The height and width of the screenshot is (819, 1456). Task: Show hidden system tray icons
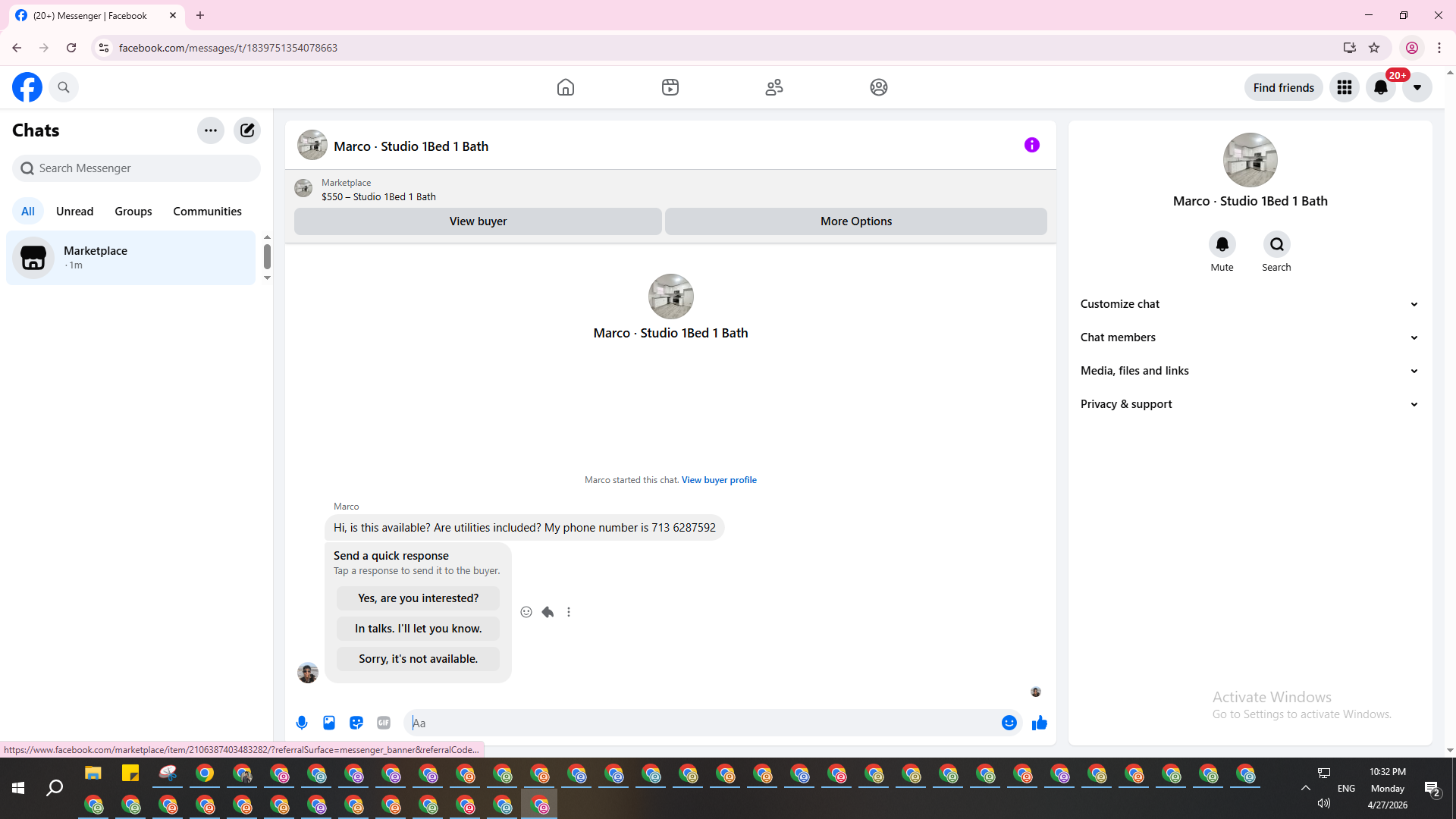(1306, 788)
